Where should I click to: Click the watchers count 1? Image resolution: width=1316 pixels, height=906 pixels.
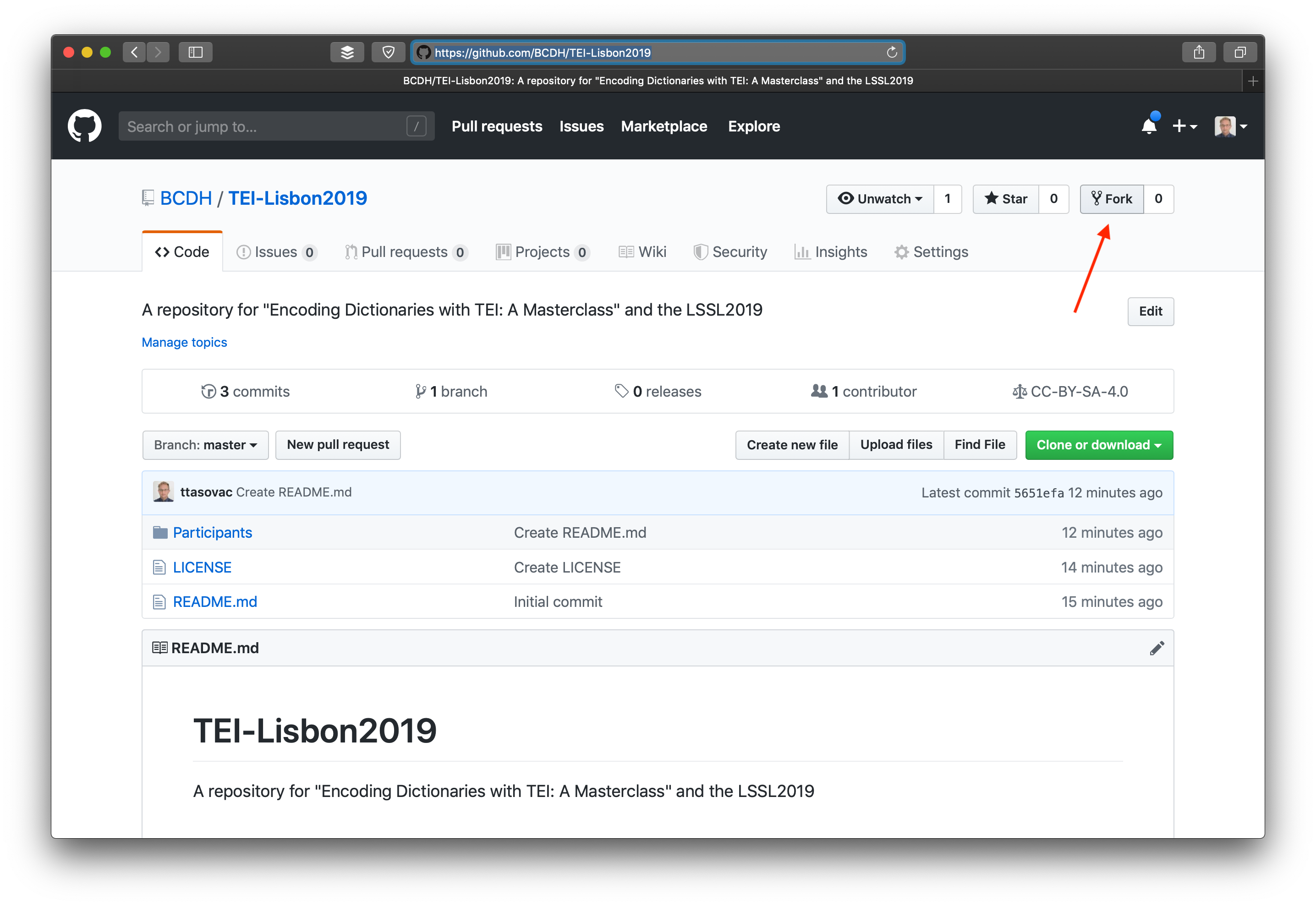coord(948,199)
